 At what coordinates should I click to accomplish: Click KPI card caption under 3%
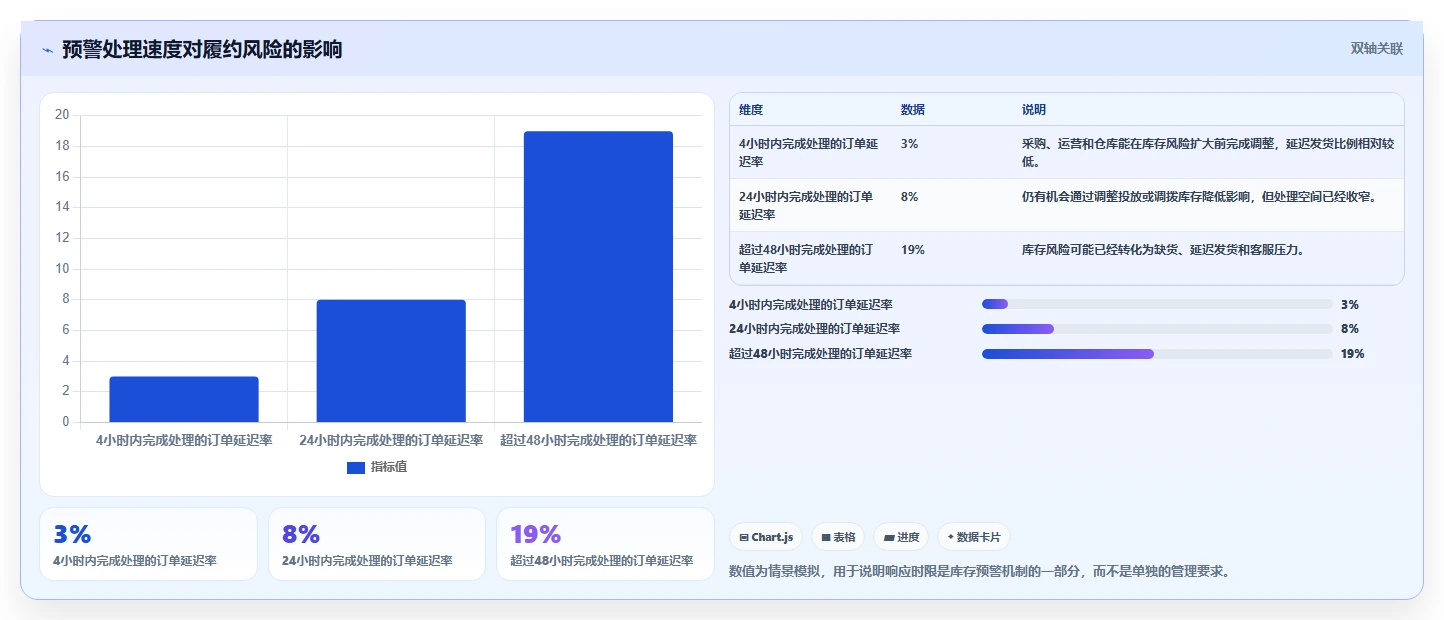pos(135,561)
